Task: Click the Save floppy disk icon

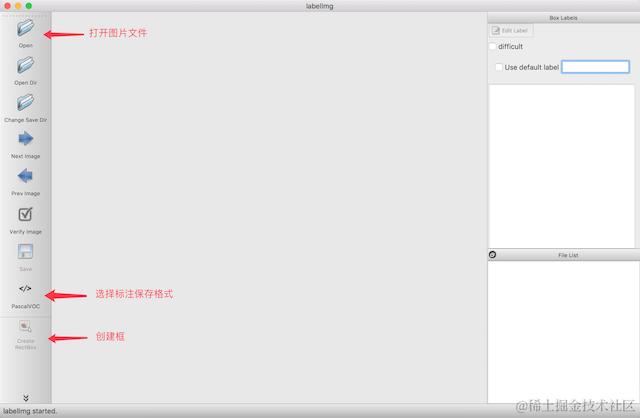Action: 25,251
